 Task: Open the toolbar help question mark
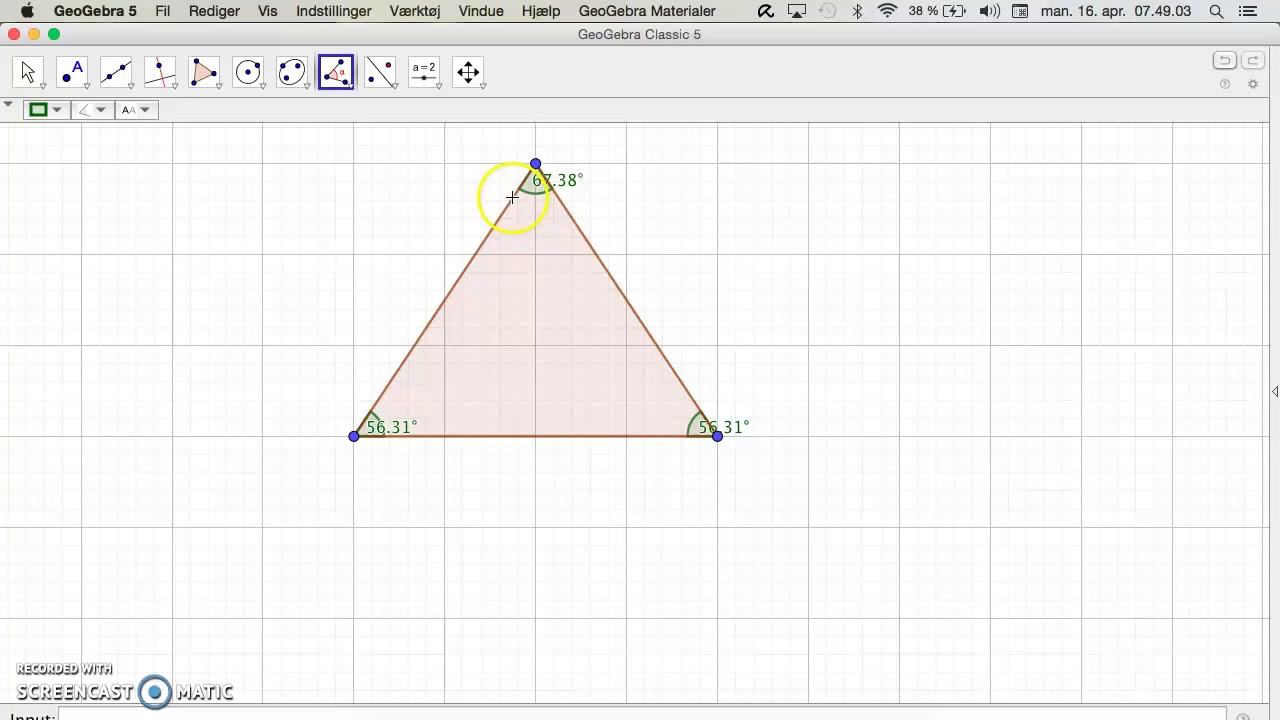pyautogui.click(x=1225, y=85)
